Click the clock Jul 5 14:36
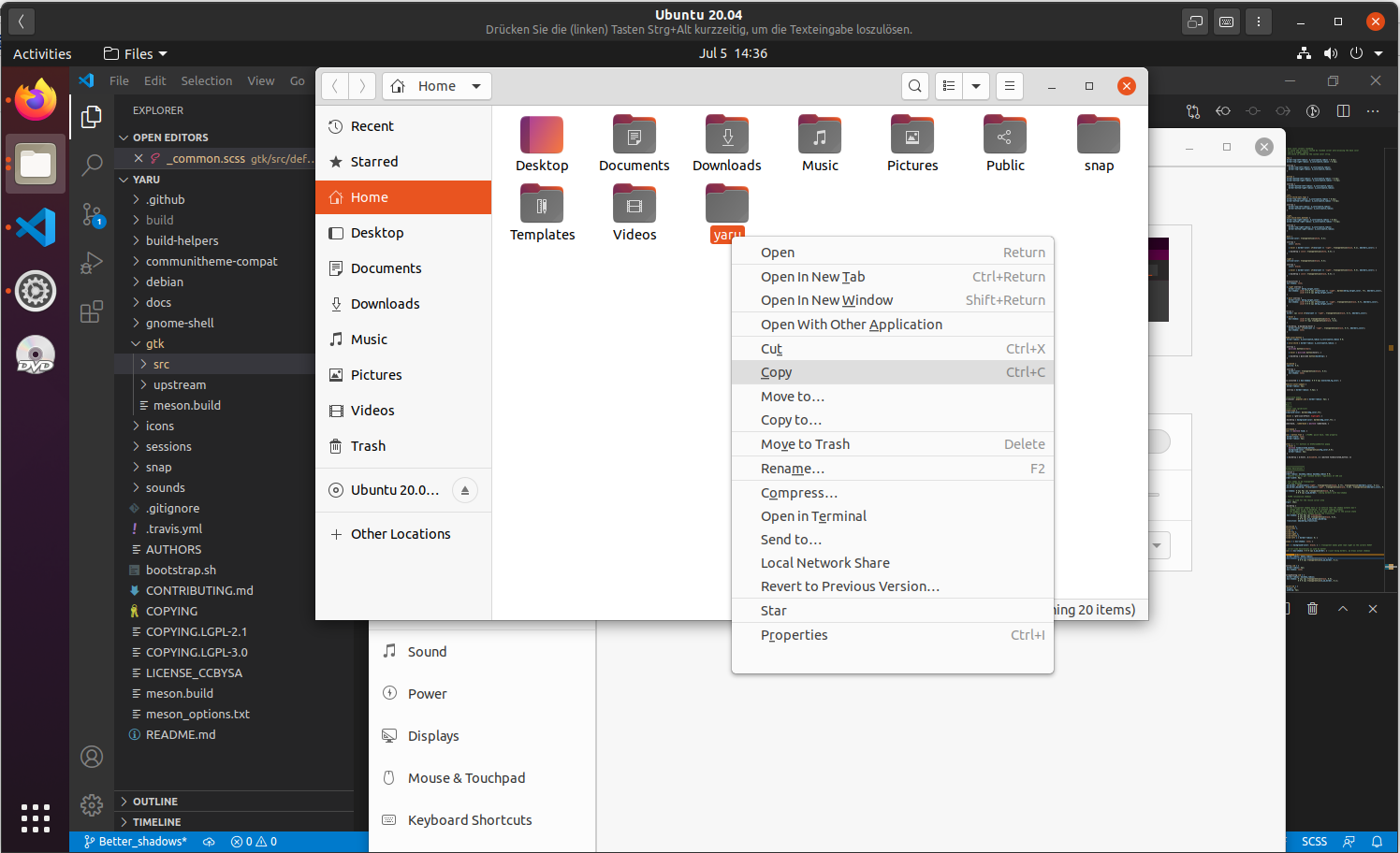This screenshot has height=853, width=1400. click(733, 53)
